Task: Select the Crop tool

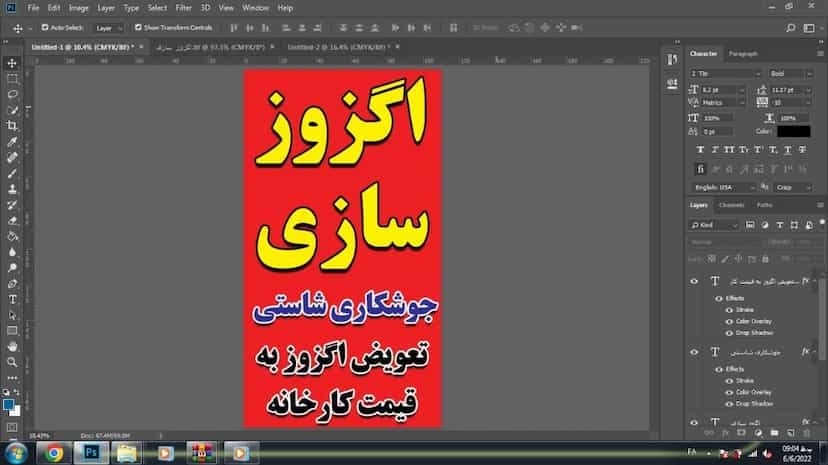Action: [x=12, y=126]
